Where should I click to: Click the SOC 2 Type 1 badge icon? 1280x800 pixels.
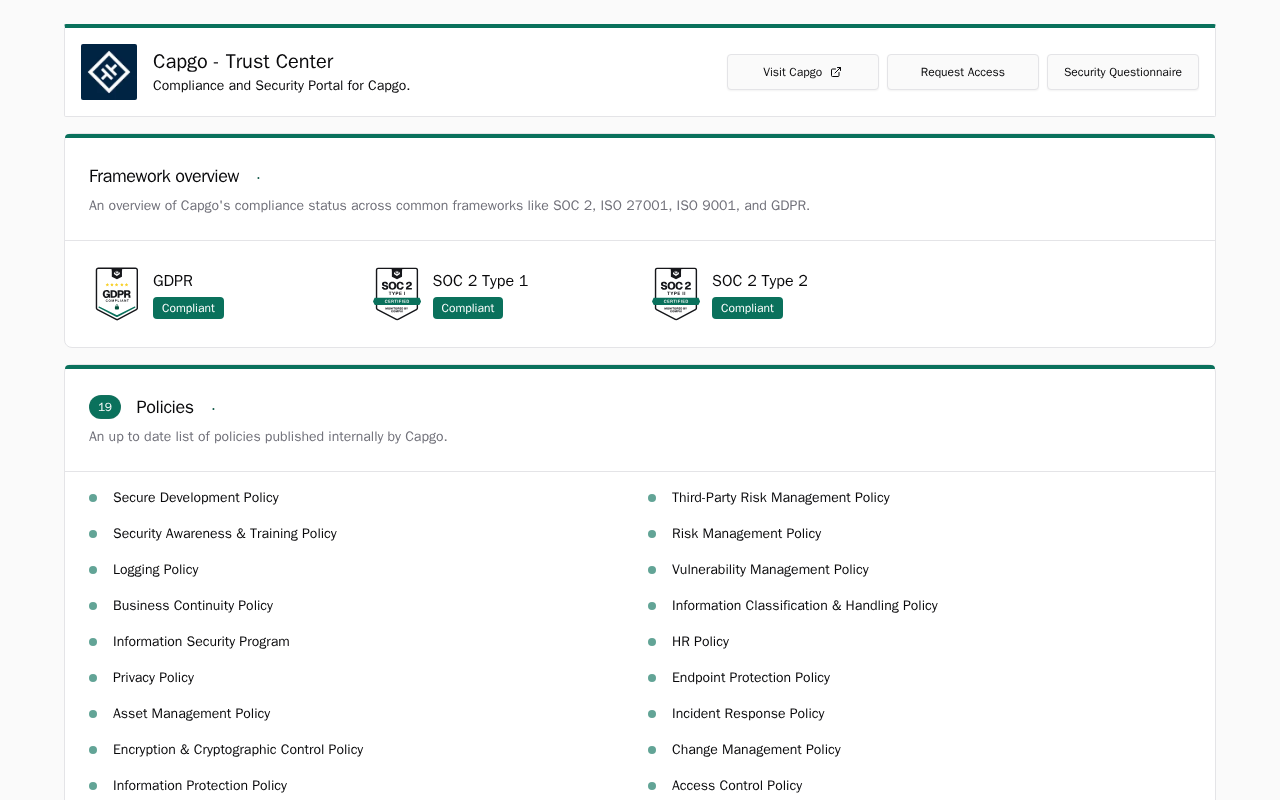(397, 293)
